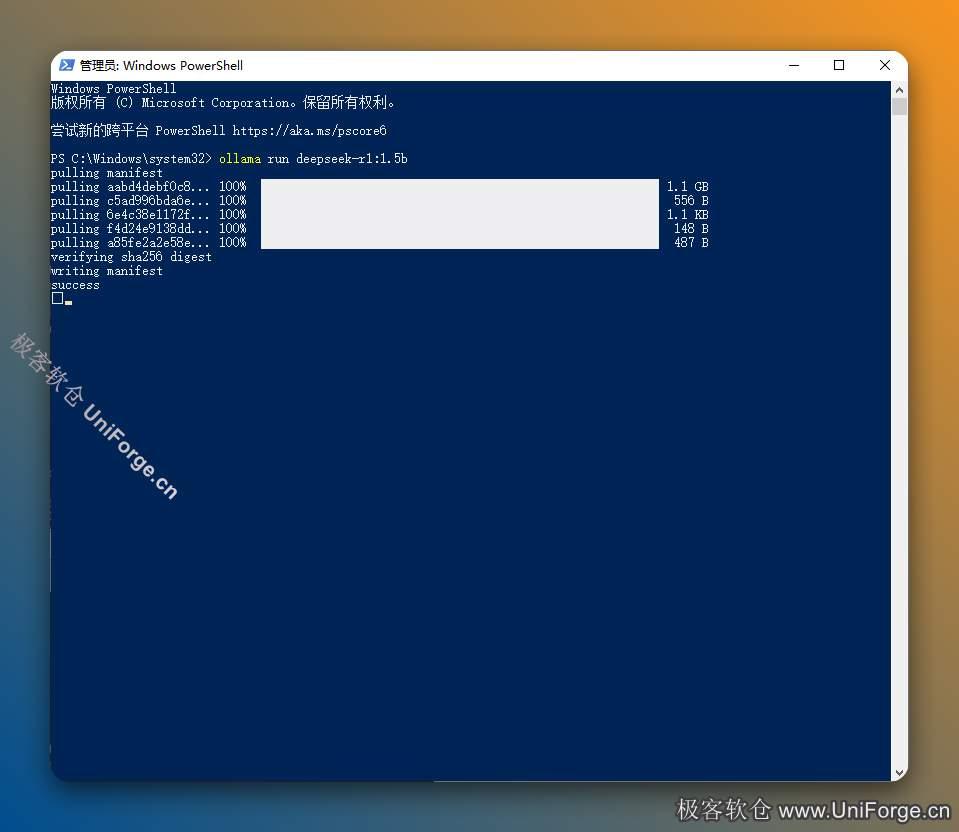Viewport: 959px width, 832px height.
Task: Click the 'pulling manifest' line
Action: (107, 173)
